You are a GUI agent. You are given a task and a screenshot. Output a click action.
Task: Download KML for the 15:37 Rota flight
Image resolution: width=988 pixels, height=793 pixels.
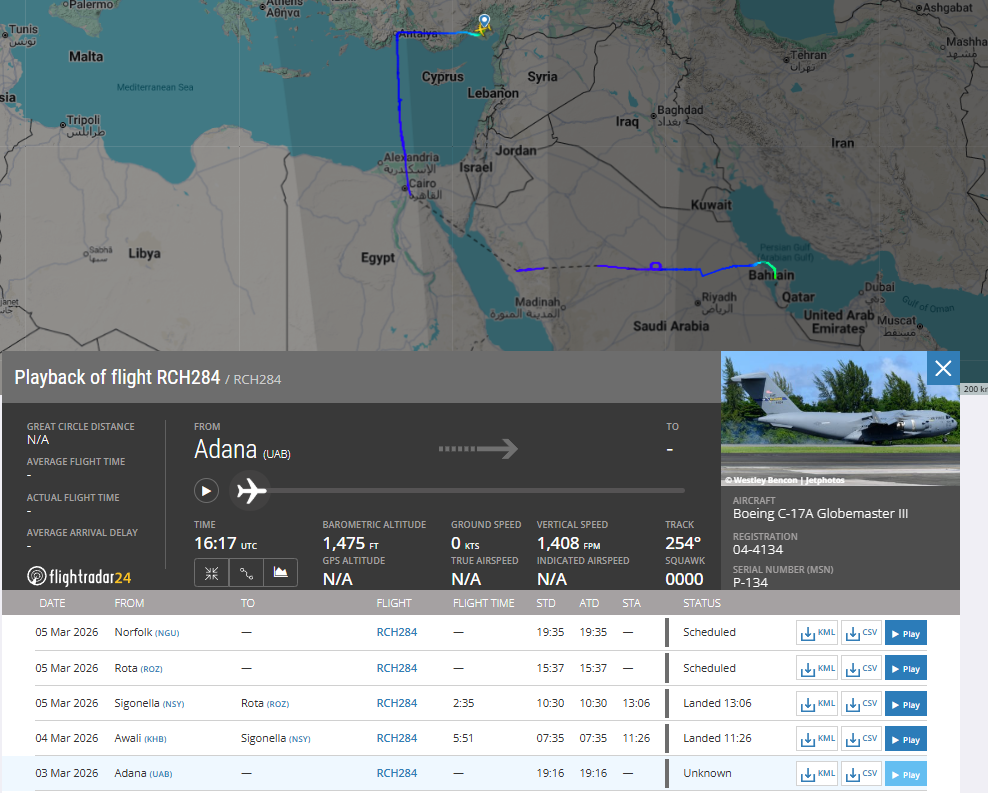point(817,668)
